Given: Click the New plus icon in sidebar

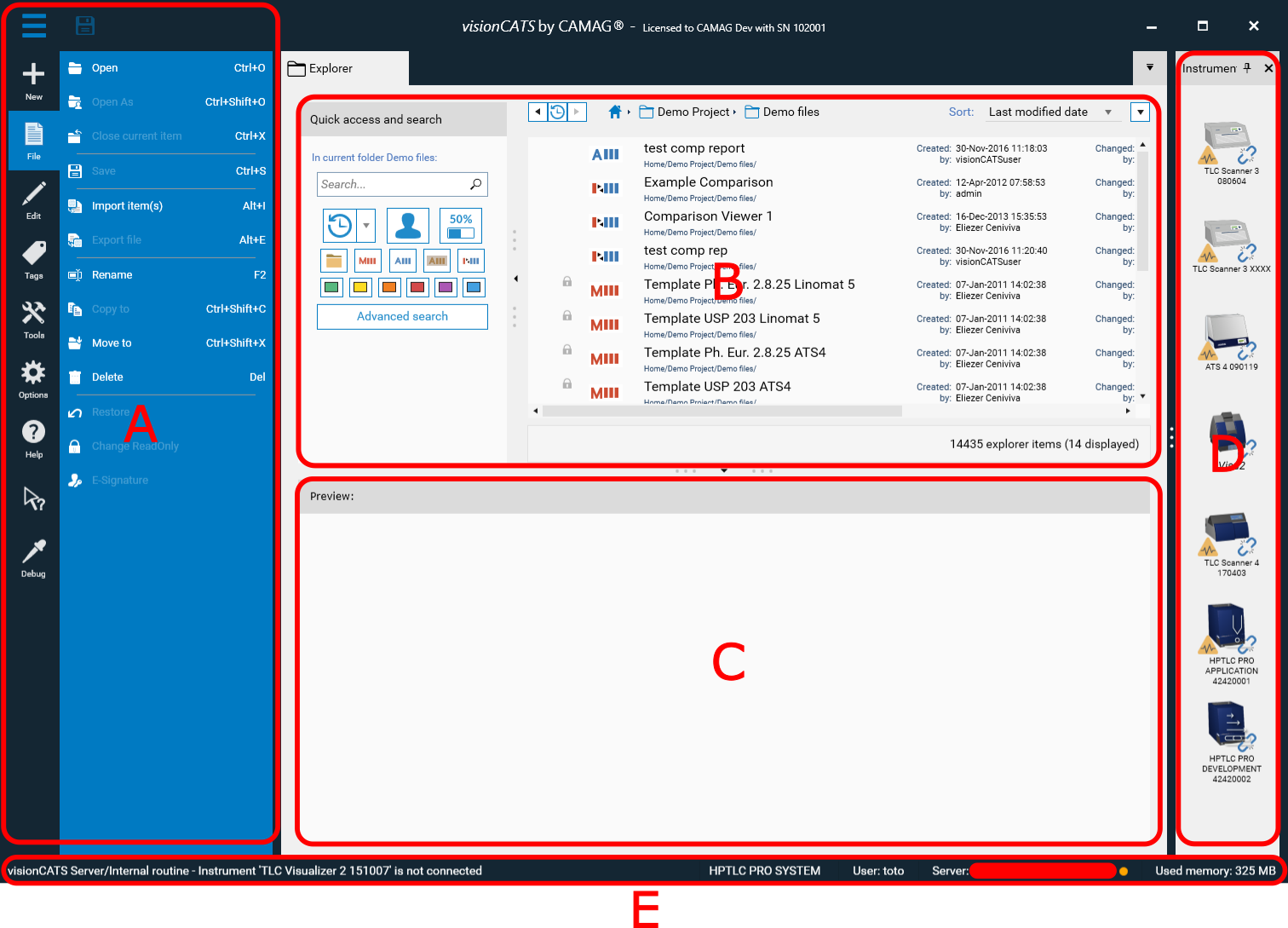Looking at the screenshot, I should pyautogui.click(x=33, y=81).
